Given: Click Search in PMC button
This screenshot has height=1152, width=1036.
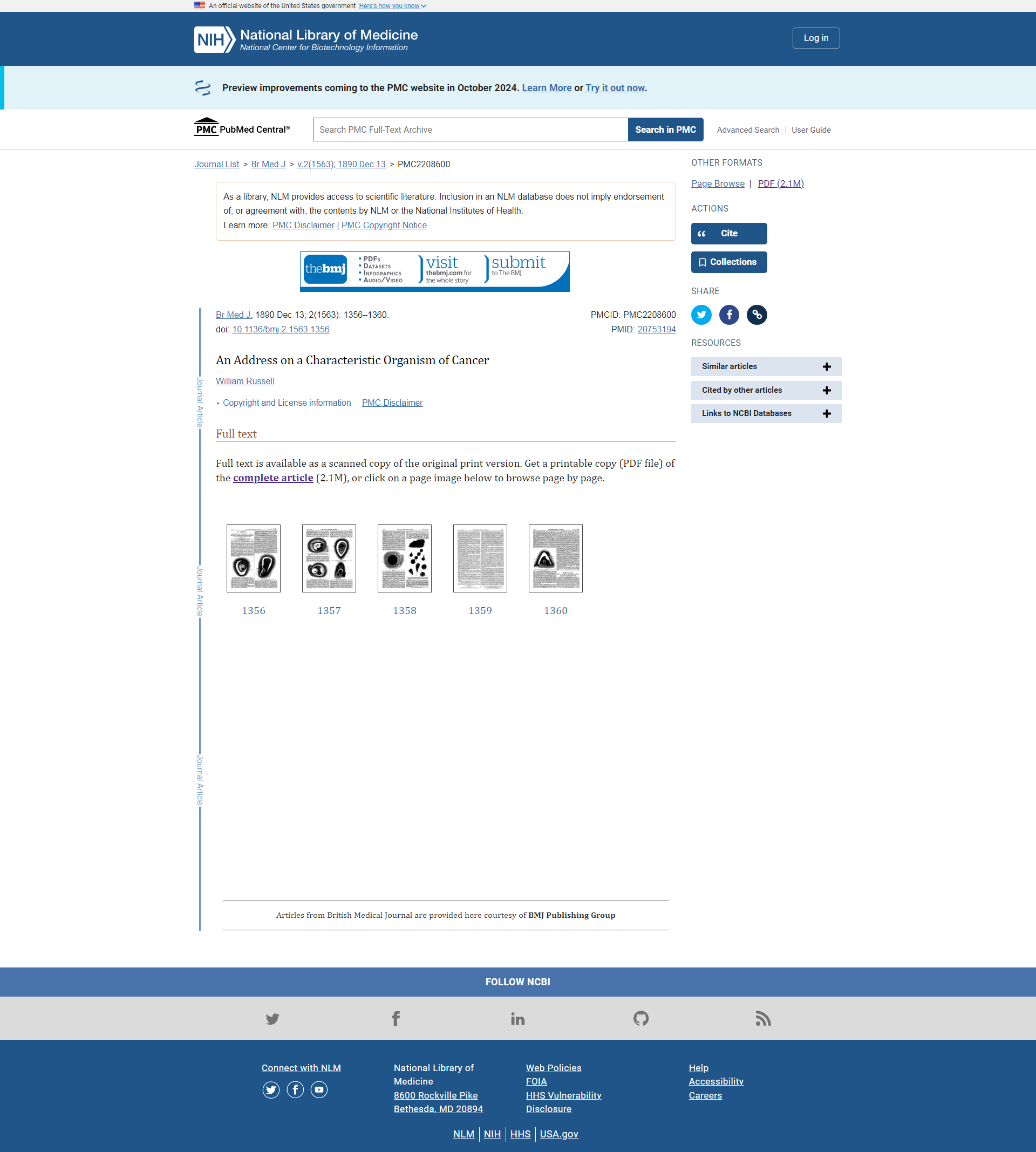Looking at the screenshot, I should 665,130.
